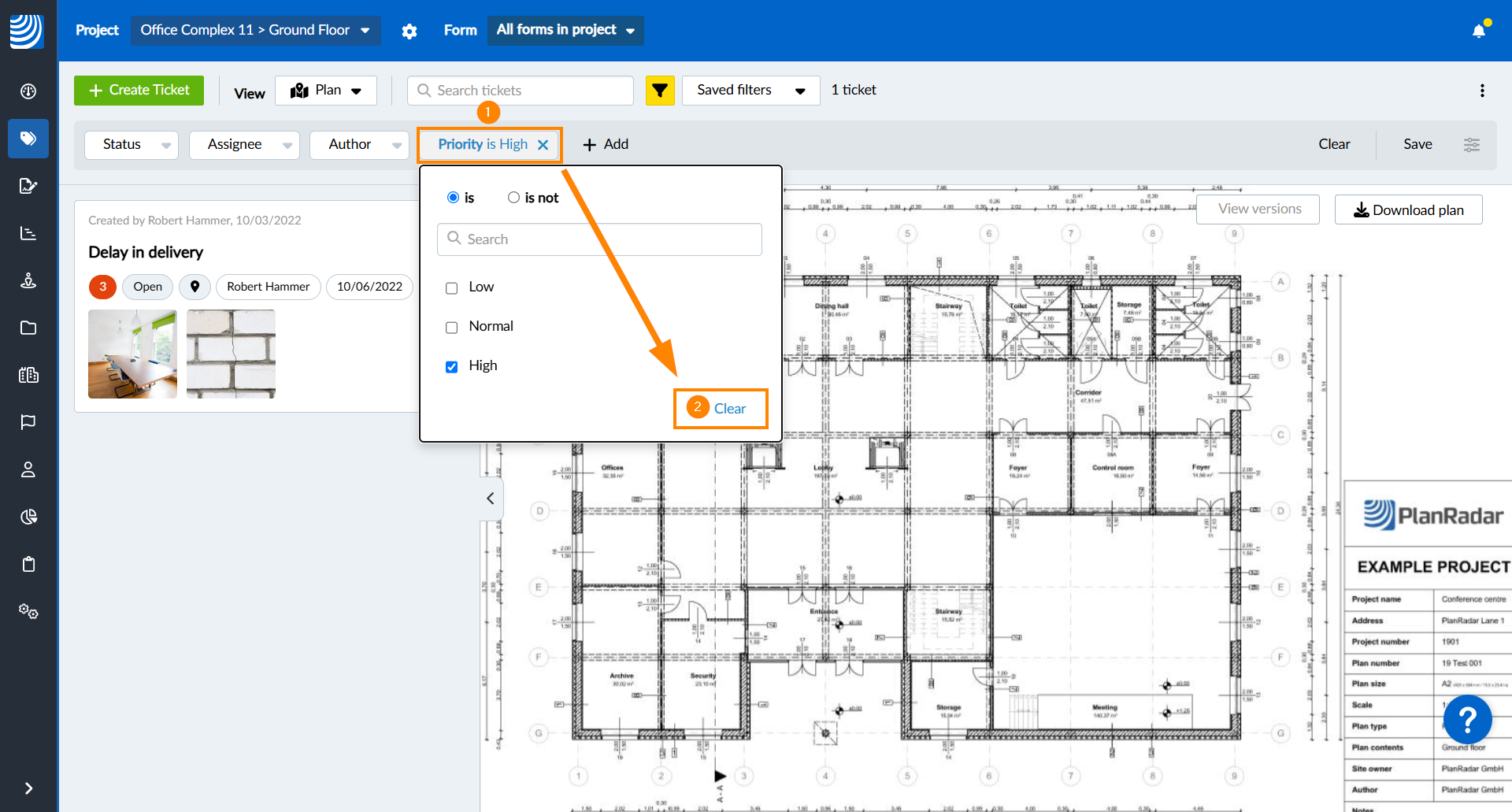This screenshot has height=812, width=1512.
Task: Open the Plan view dropdown
Action: [326, 91]
